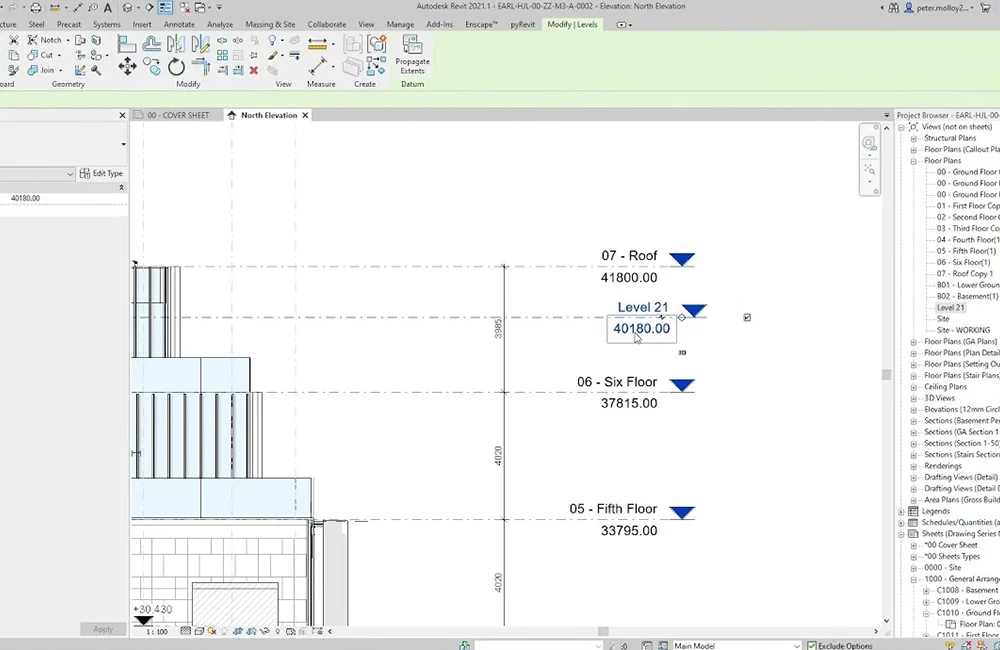Click the Hide in View light bulb
The image size is (1000, 650).
[272, 40]
